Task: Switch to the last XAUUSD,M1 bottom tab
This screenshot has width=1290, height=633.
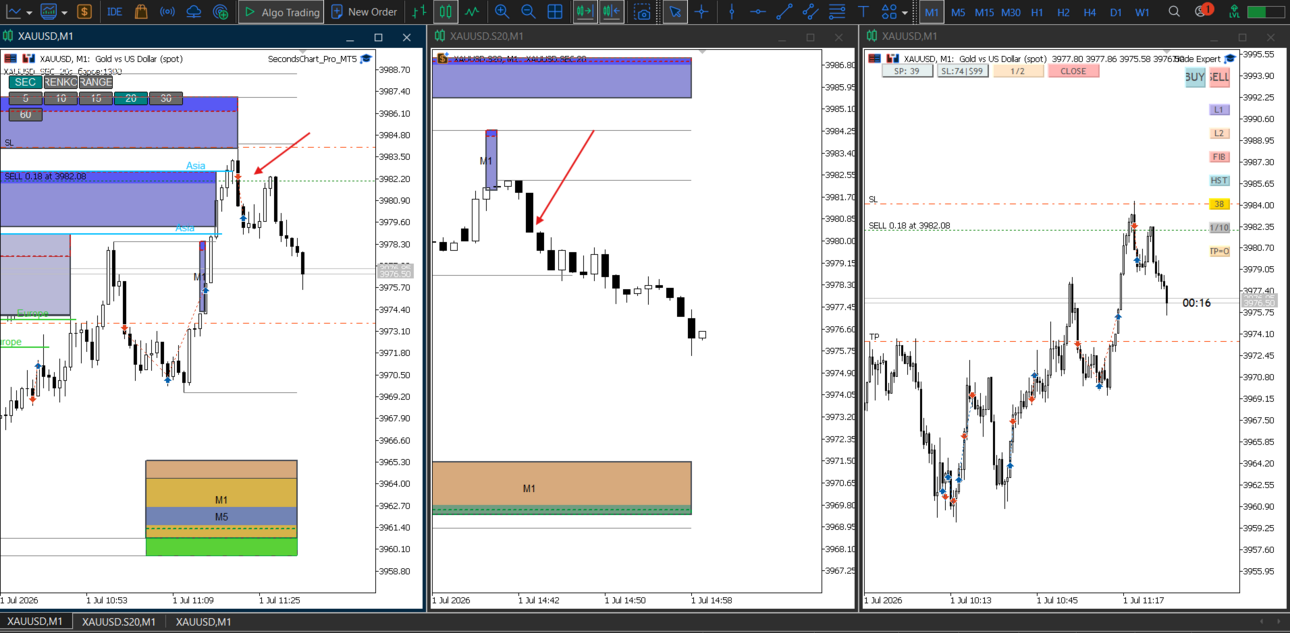Action: point(203,622)
